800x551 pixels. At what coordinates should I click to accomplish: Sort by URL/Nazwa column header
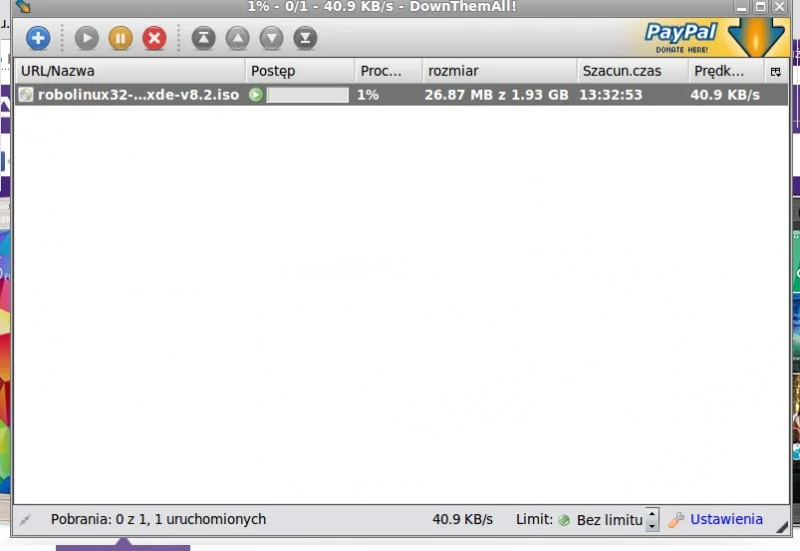point(131,71)
